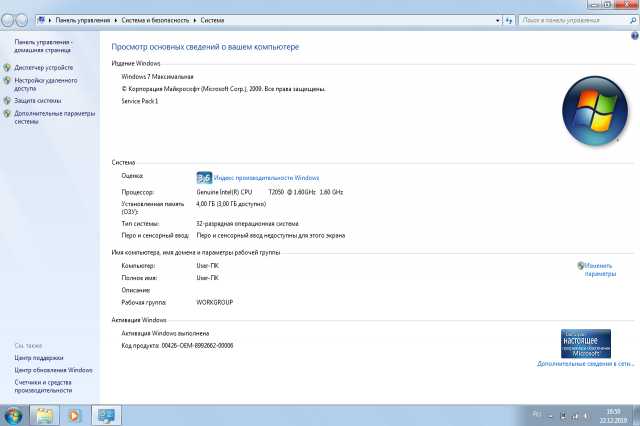Click Изменить параметры link
The height and width of the screenshot is (426, 640).
click(600, 270)
